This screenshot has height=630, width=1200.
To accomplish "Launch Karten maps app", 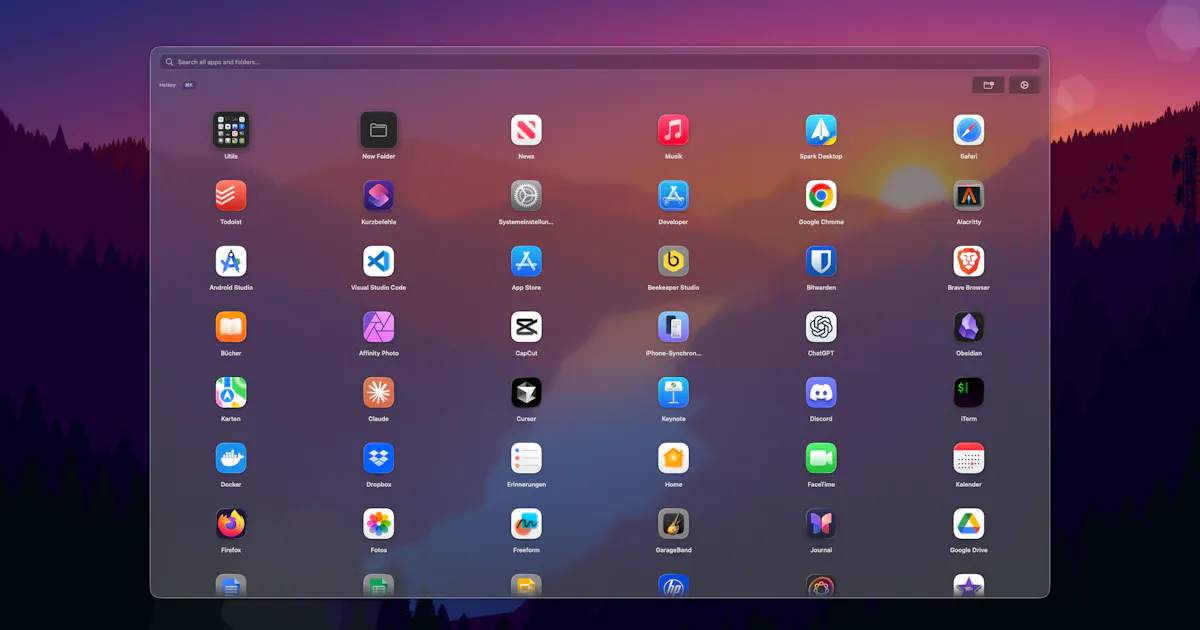I will (231, 392).
